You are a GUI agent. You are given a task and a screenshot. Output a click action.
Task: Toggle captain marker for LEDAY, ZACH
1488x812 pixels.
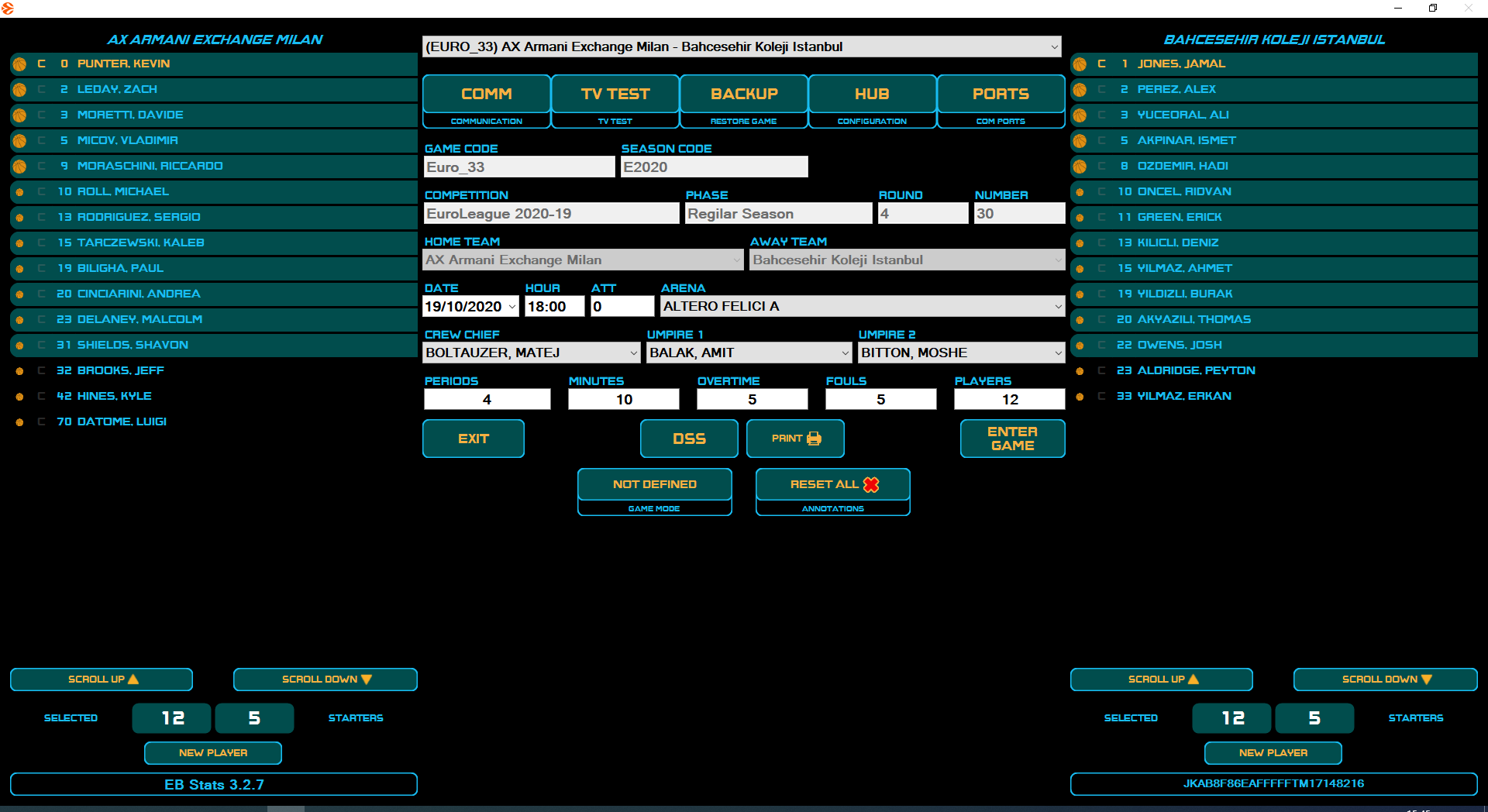click(x=42, y=89)
